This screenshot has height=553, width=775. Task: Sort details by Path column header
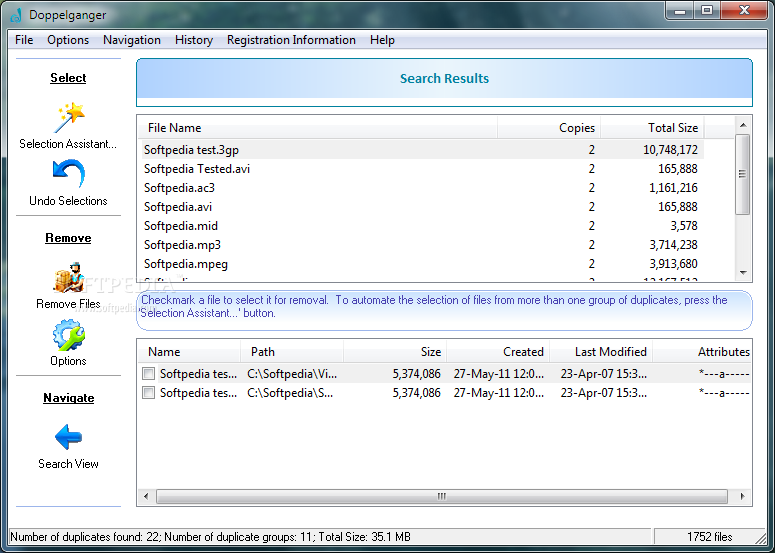coord(292,352)
